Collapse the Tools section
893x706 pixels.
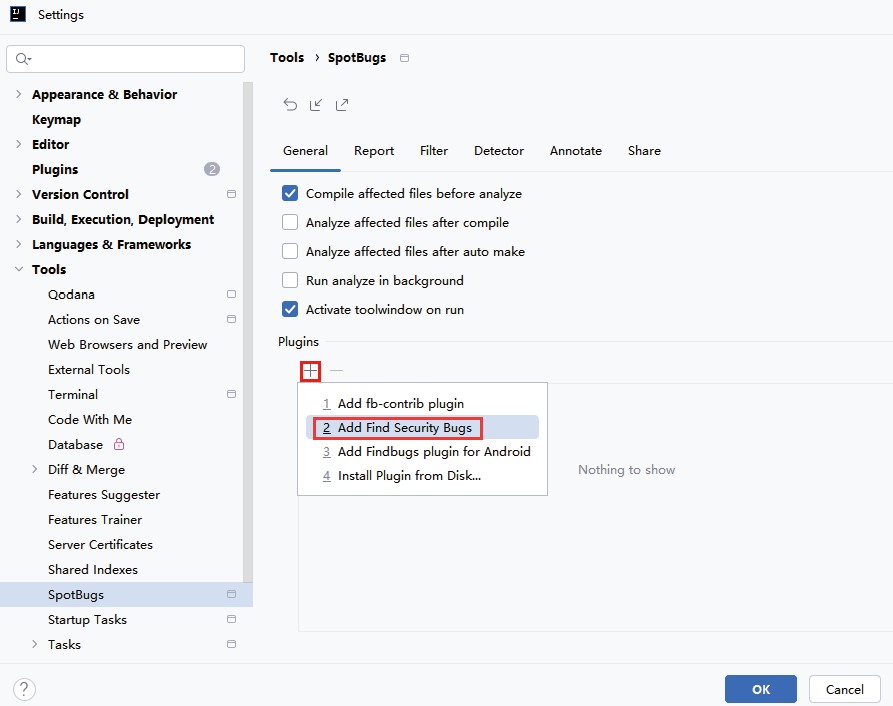19,269
